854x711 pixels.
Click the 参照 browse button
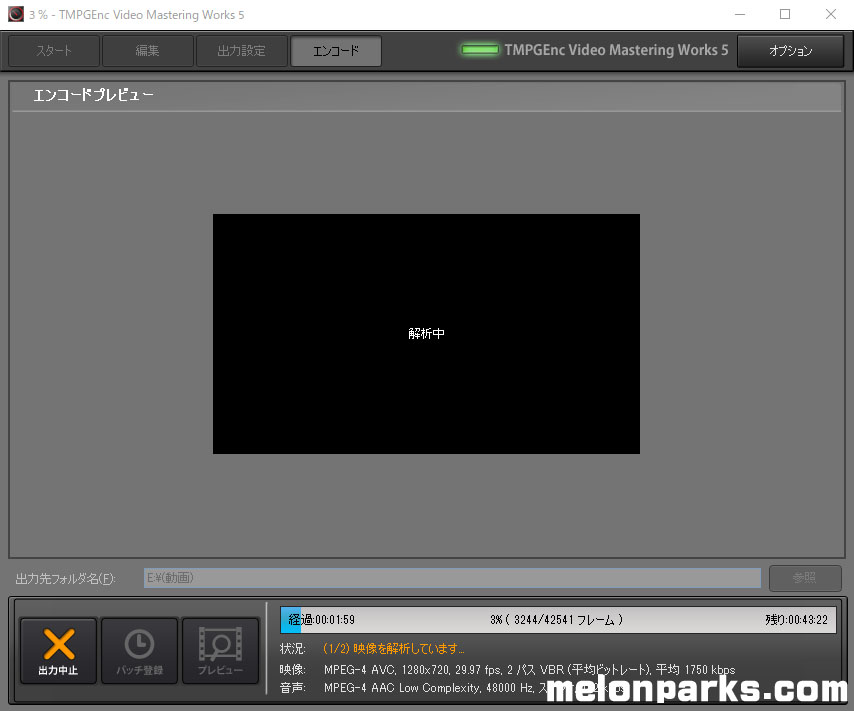(x=805, y=578)
